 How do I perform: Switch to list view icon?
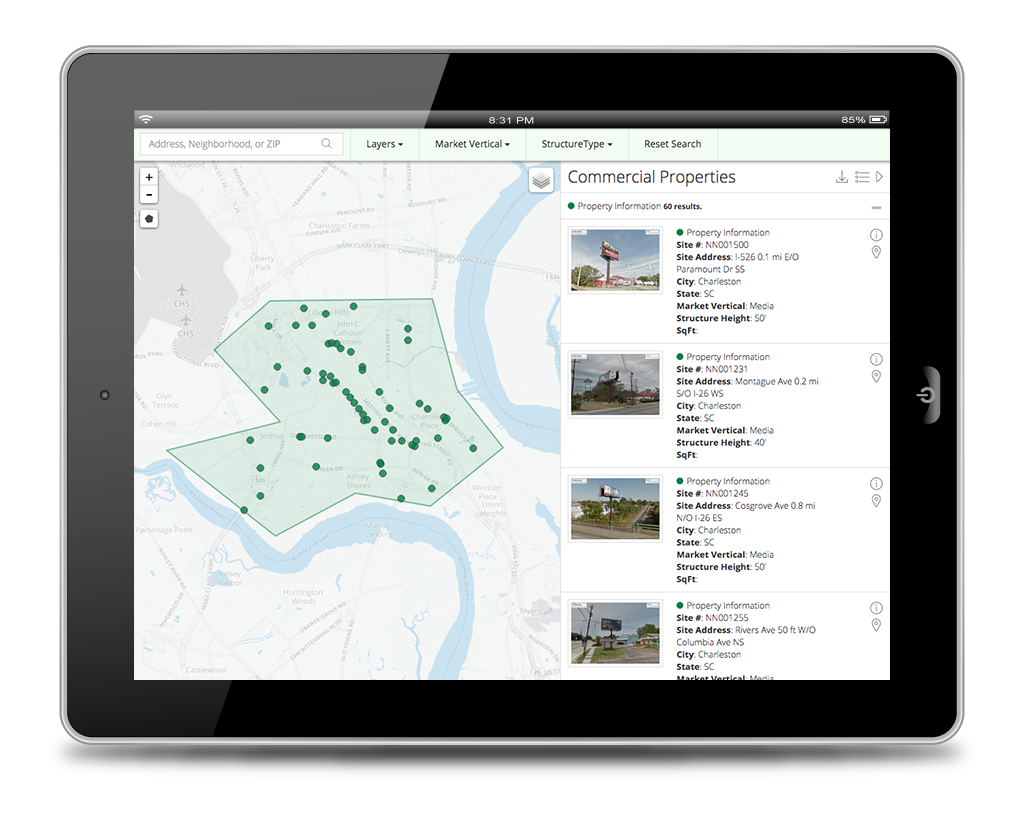(862, 177)
